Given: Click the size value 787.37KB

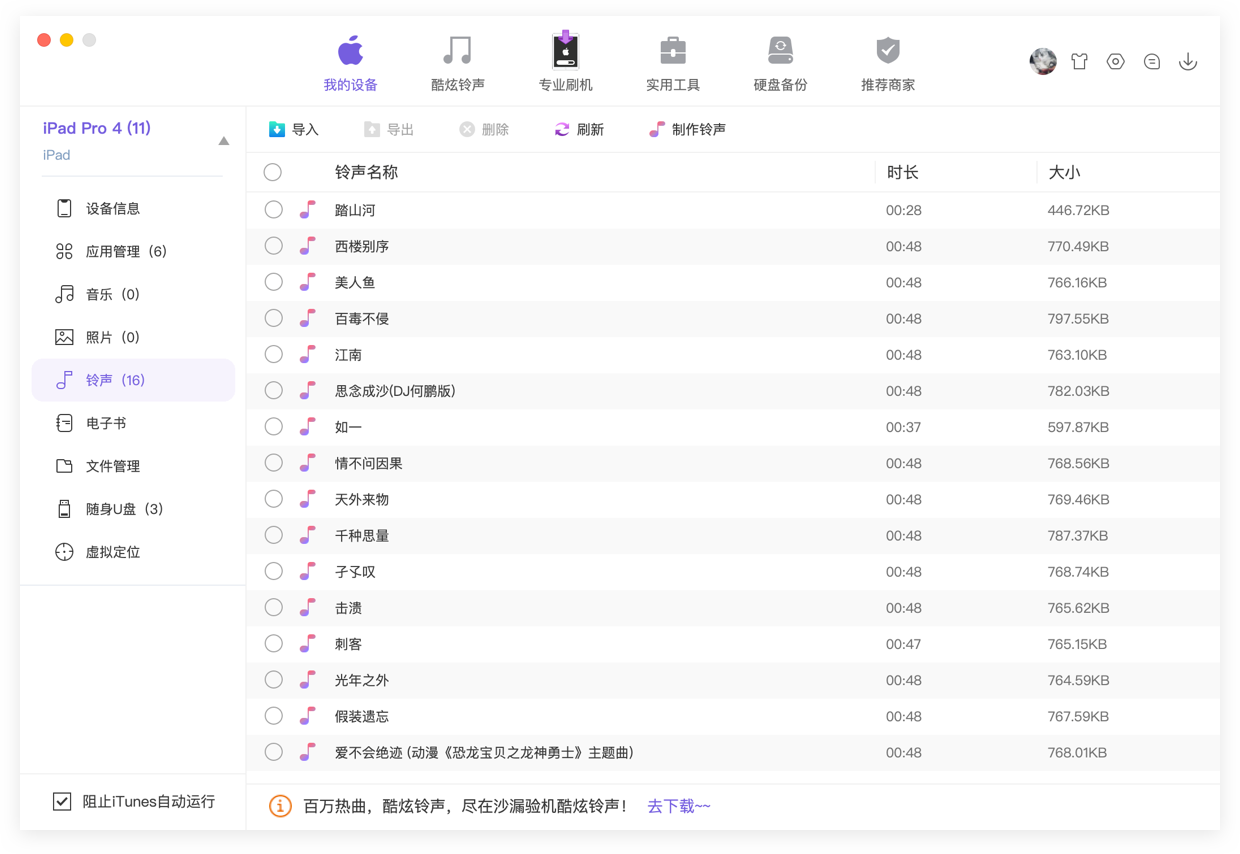Looking at the screenshot, I should coord(1078,535).
